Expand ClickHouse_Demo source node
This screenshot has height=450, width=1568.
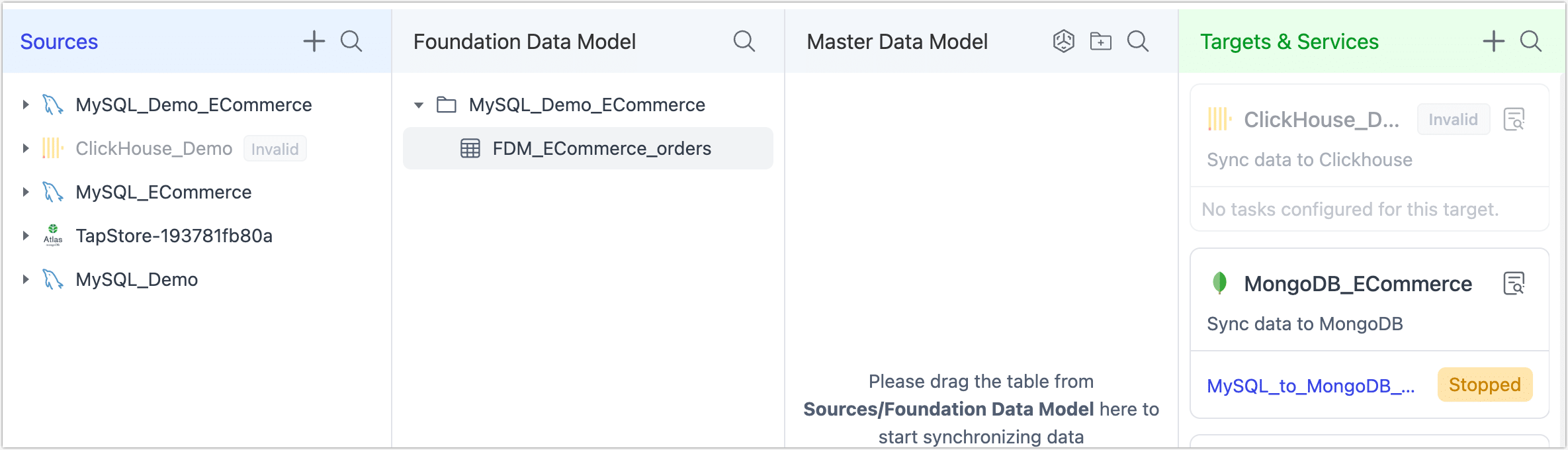25,148
